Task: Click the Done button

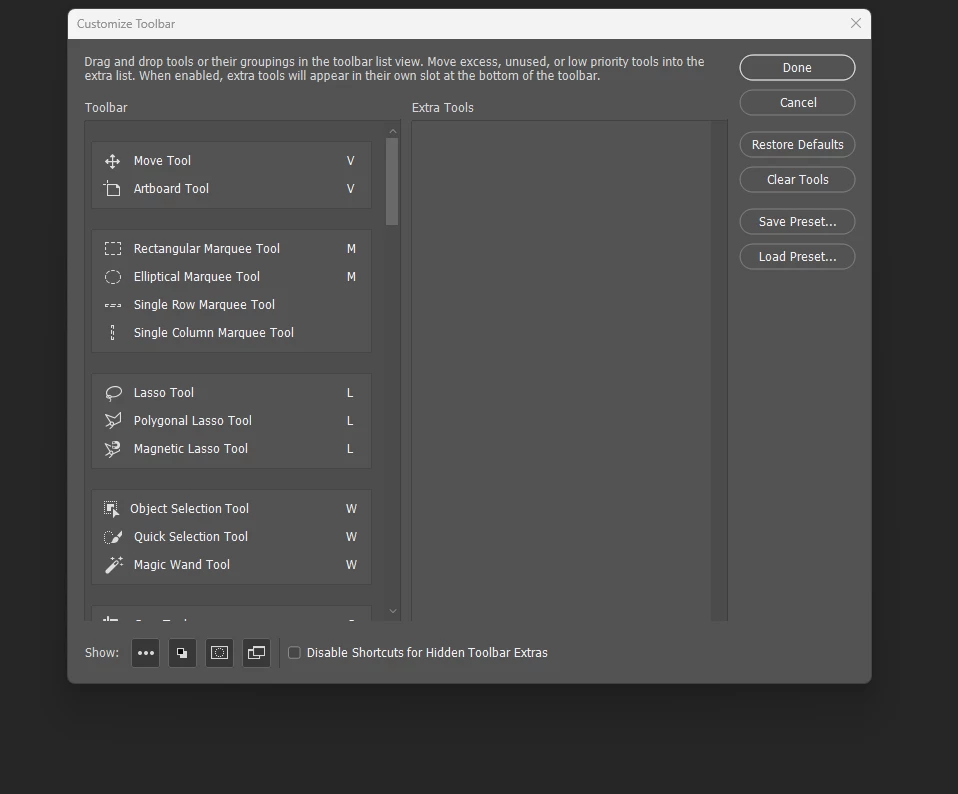Action: pyautogui.click(x=797, y=68)
